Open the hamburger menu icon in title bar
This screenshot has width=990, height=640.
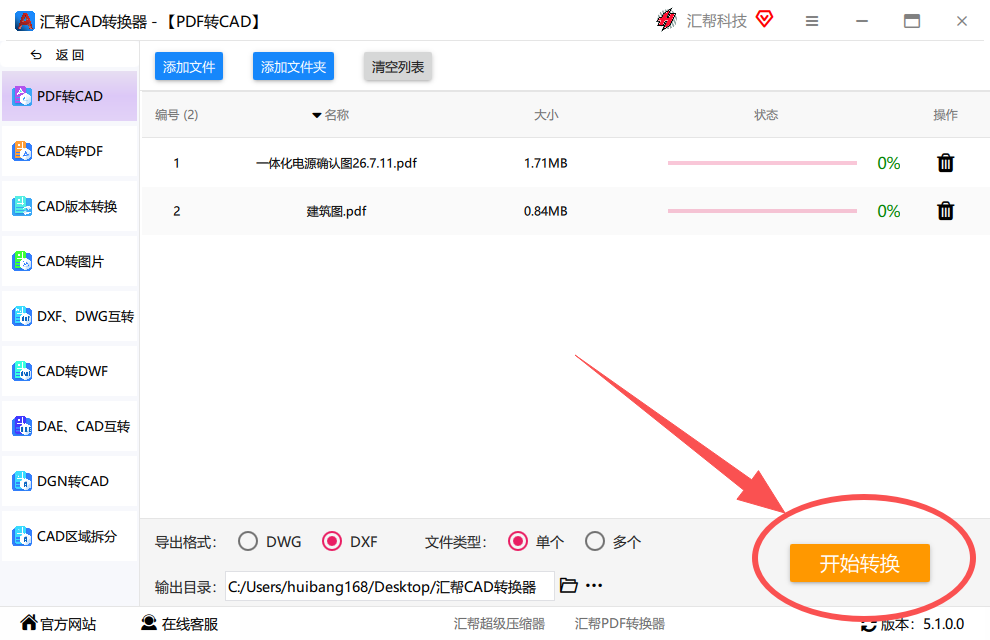812,21
